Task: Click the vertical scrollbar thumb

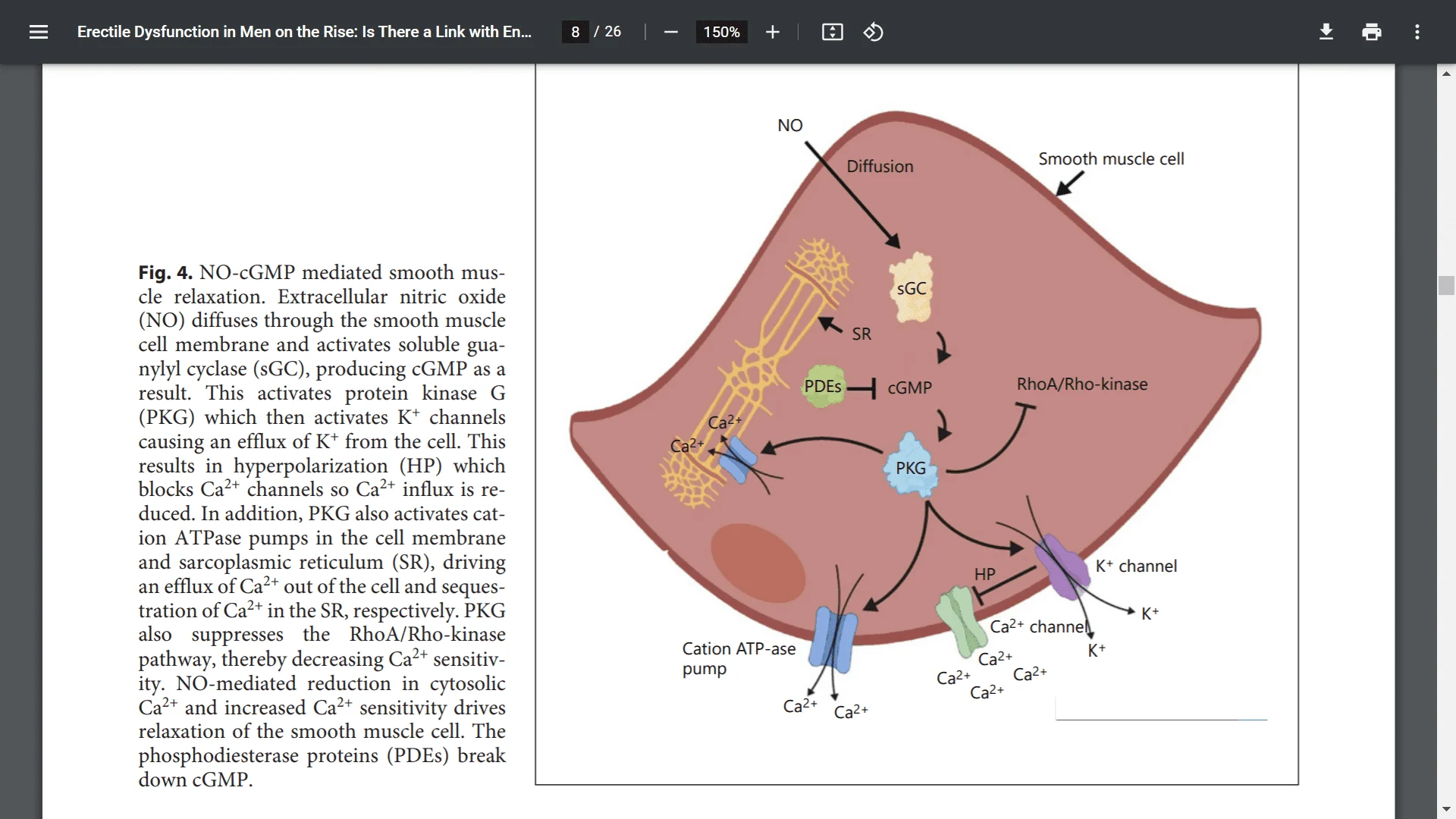Action: [1446, 285]
